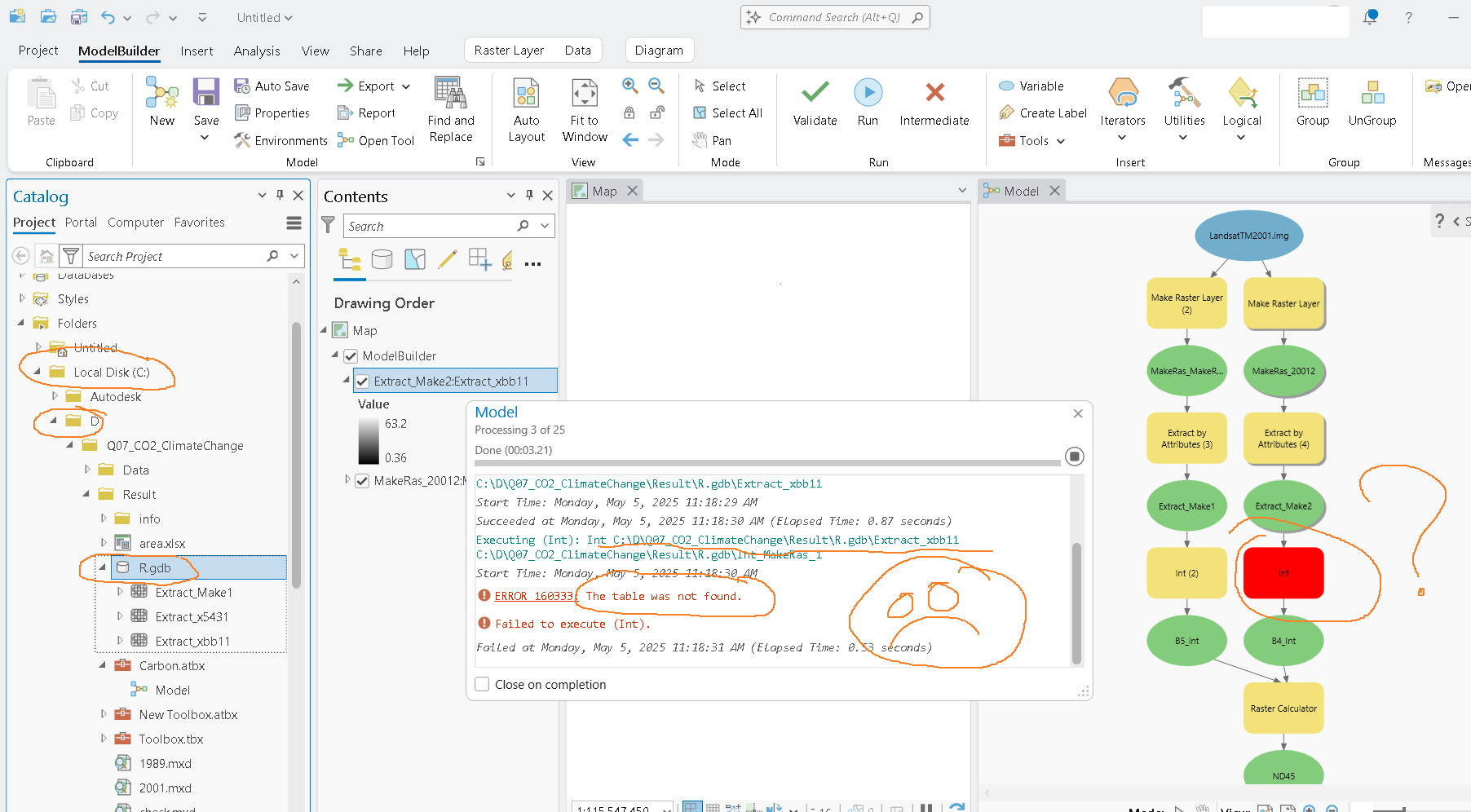This screenshot has width=1471, height=812.
Task: Select the Create Label icon
Action: coord(1008,113)
